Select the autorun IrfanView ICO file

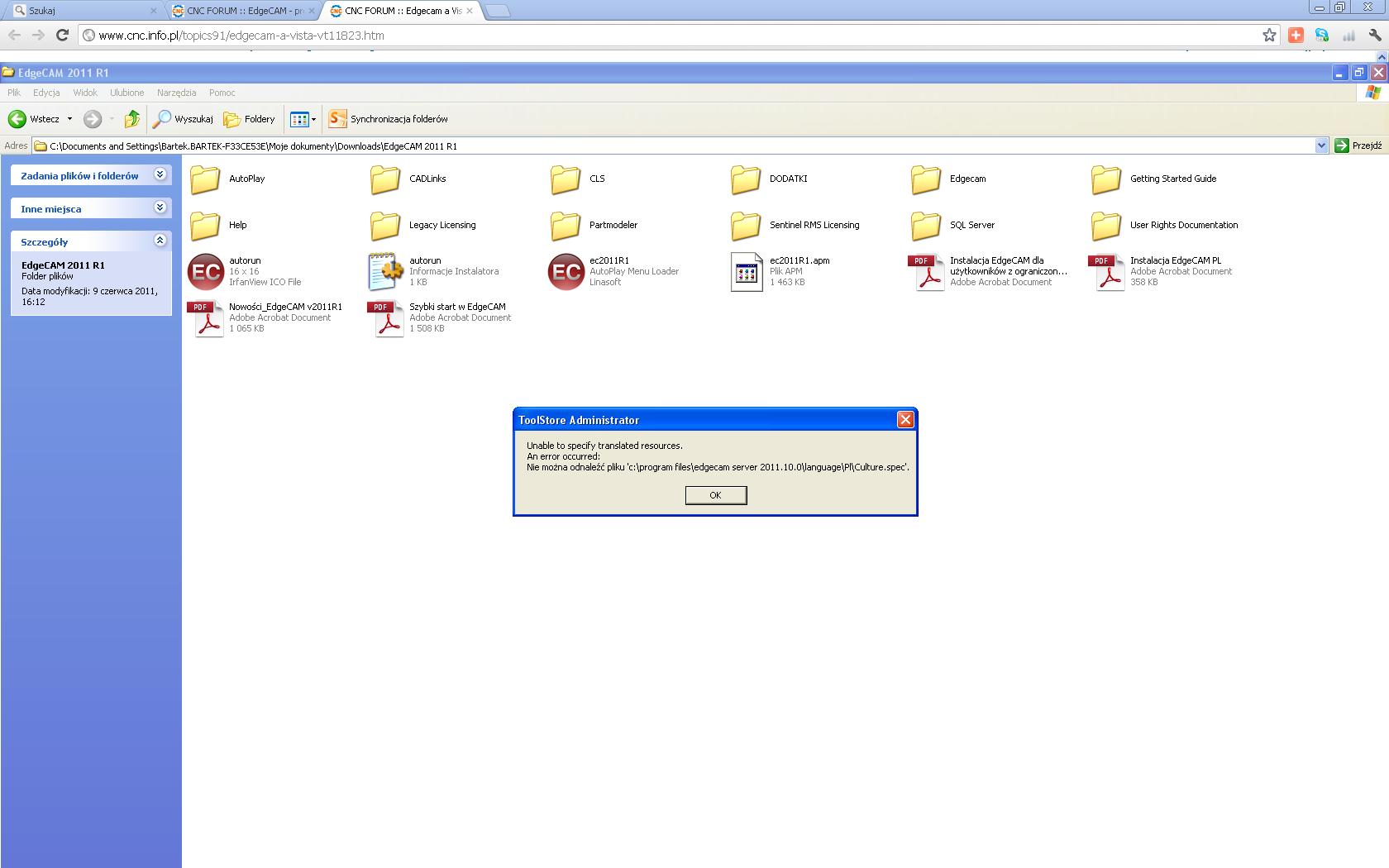pyautogui.click(x=245, y=271)
